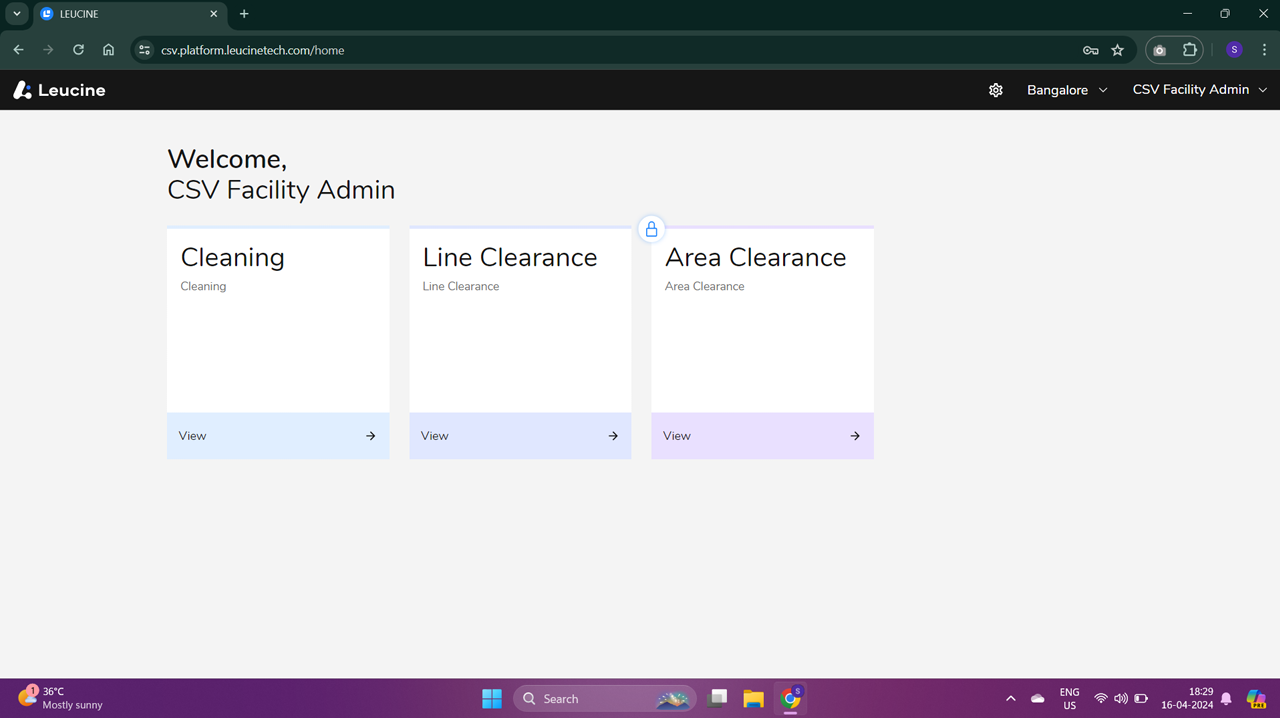Open notifications bell icon
1280x718 pixels.
click(x=1226, y=699)
